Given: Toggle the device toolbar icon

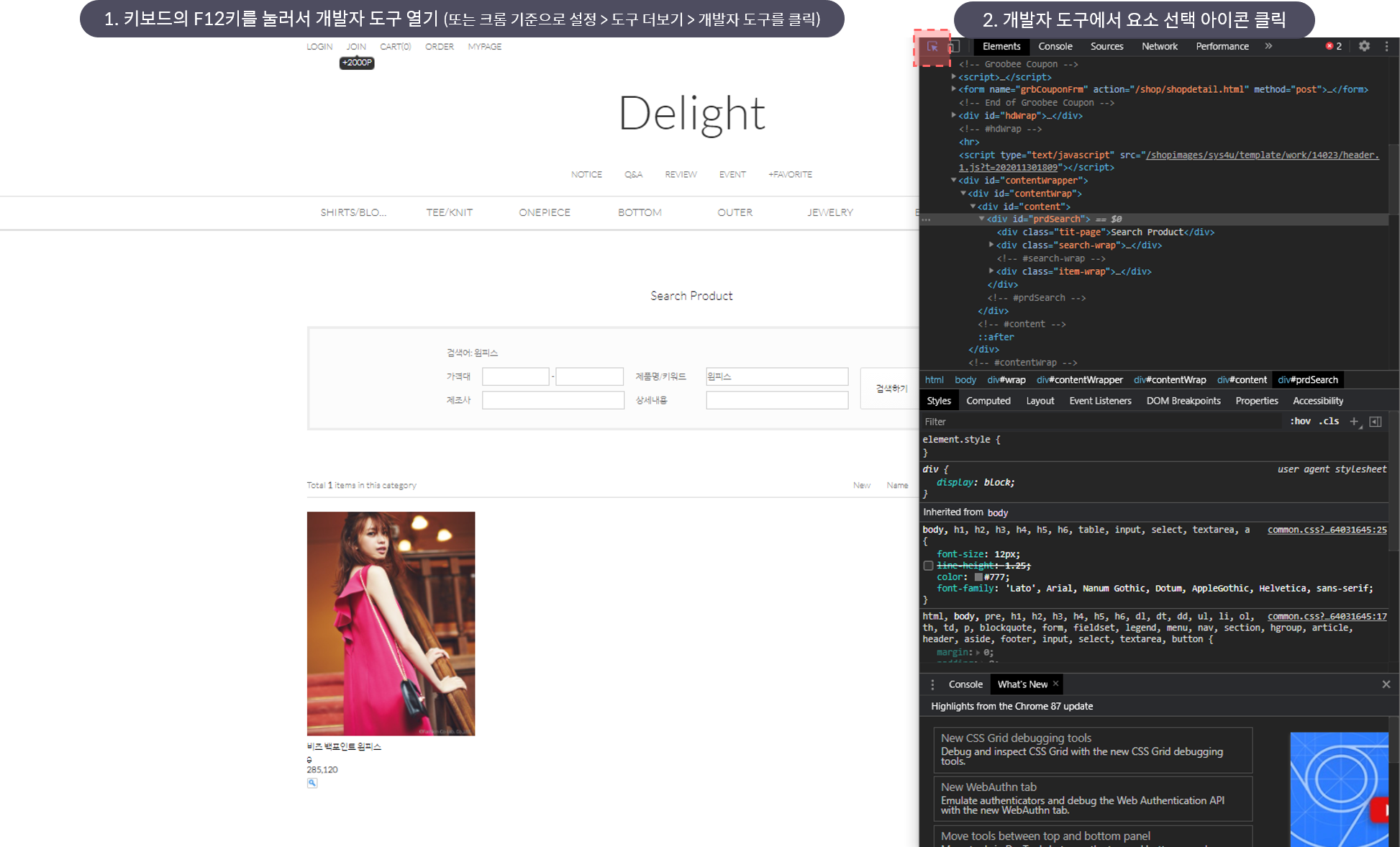Looking at the screenshot, I should (x=953, y=47).
